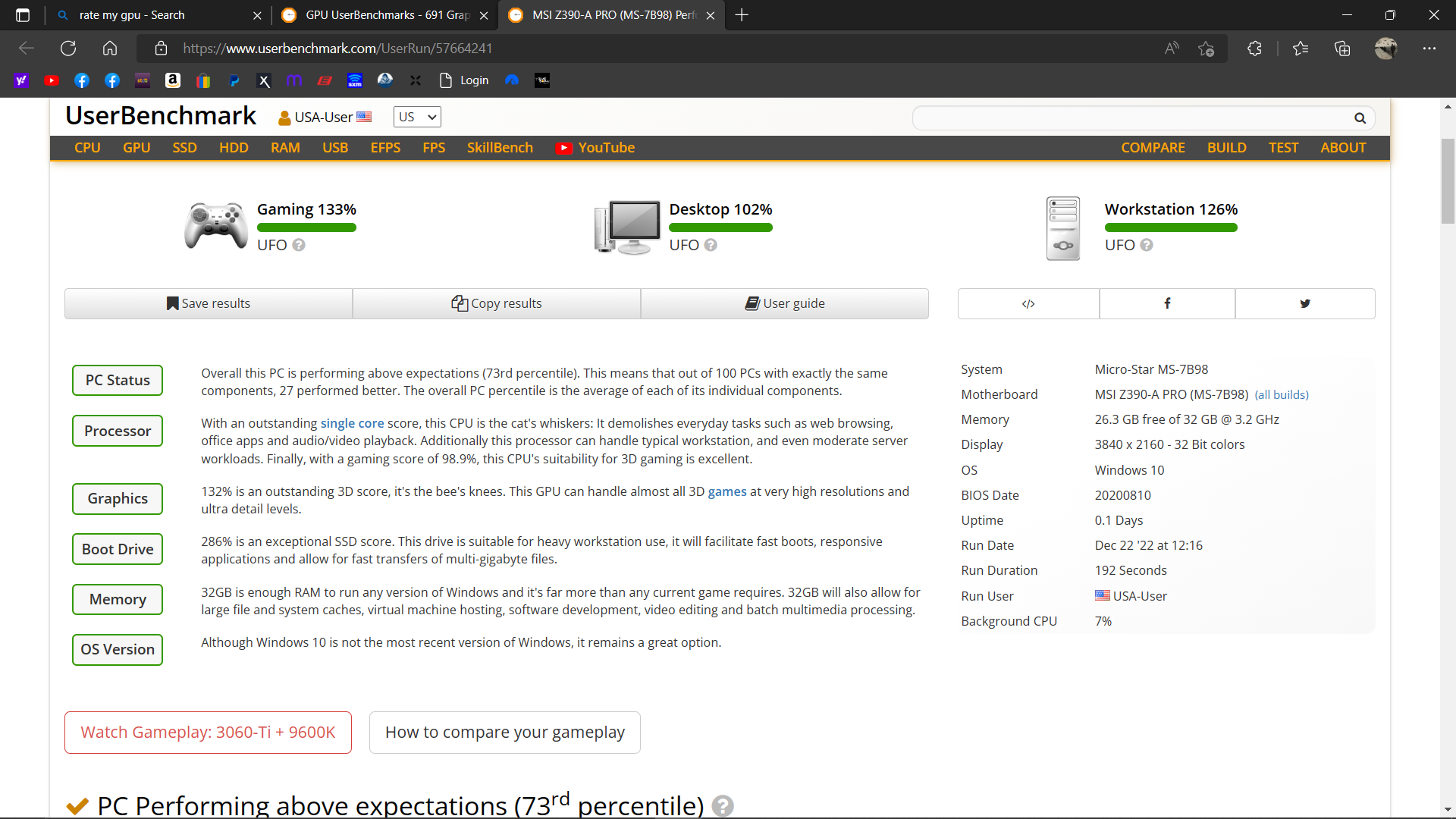Share results on Facebook

[x=1167, y=303]
